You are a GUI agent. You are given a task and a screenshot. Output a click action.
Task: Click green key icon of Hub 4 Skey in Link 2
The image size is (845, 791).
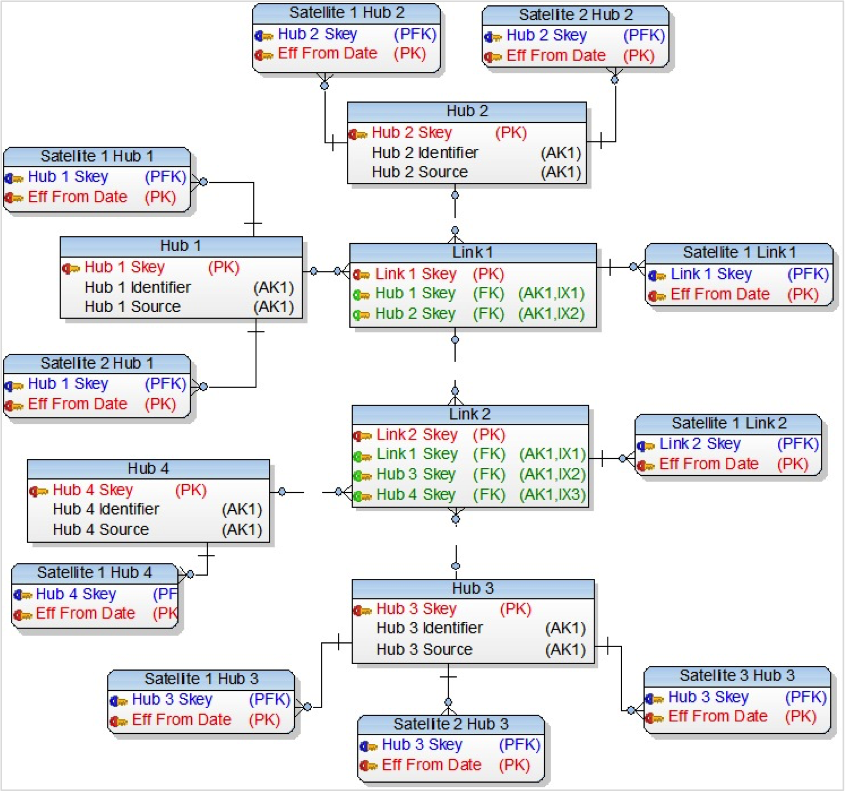coord(362,496)
